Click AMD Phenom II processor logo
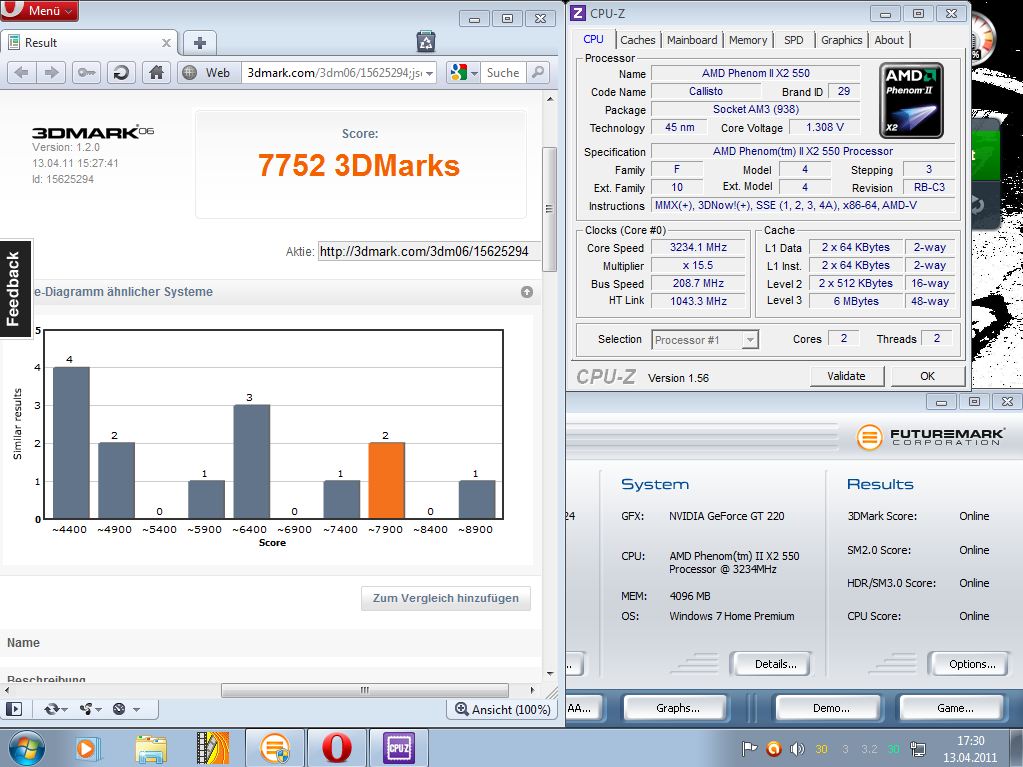 tap(911, 100)
